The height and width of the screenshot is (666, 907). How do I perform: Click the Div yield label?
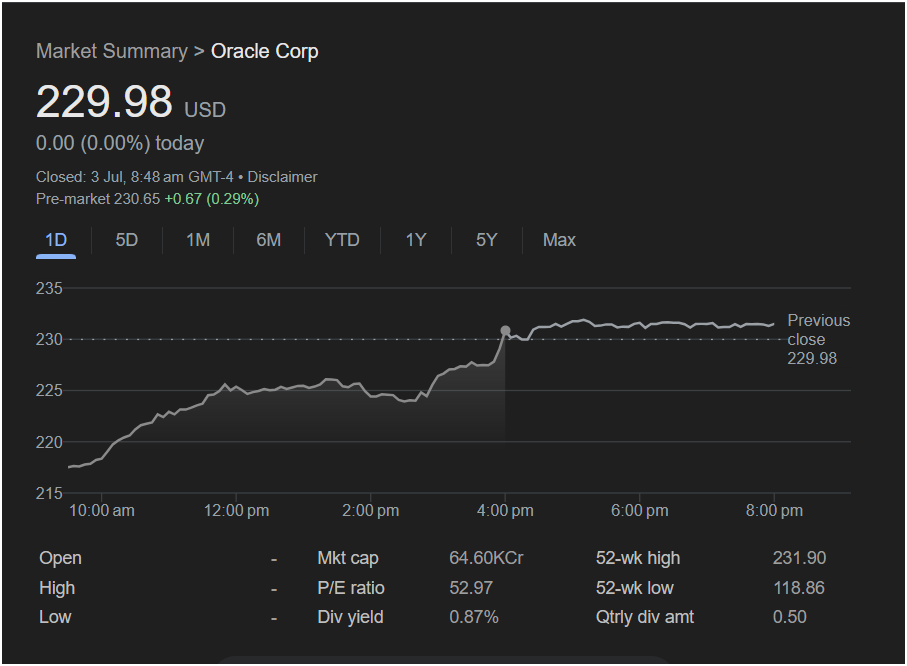click(350, 617)
